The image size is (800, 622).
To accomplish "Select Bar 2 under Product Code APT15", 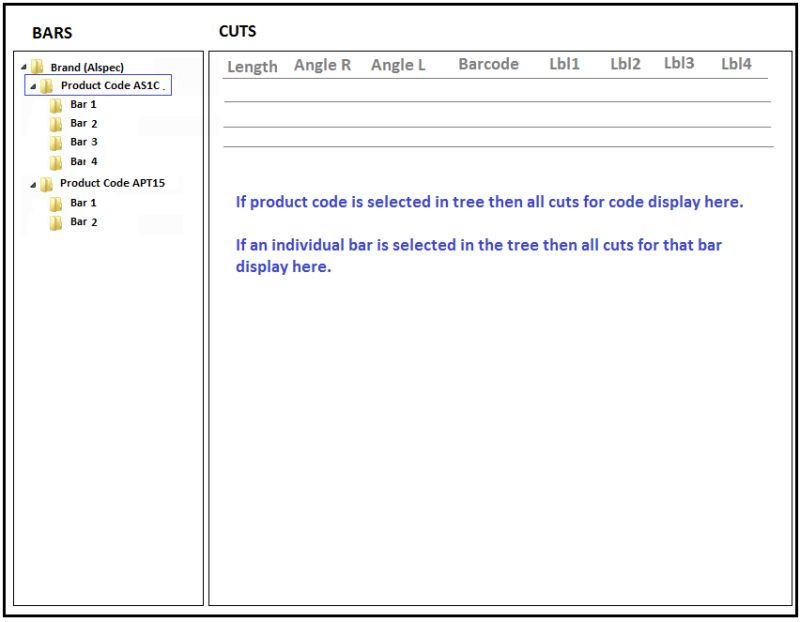I will coord(83,223).
